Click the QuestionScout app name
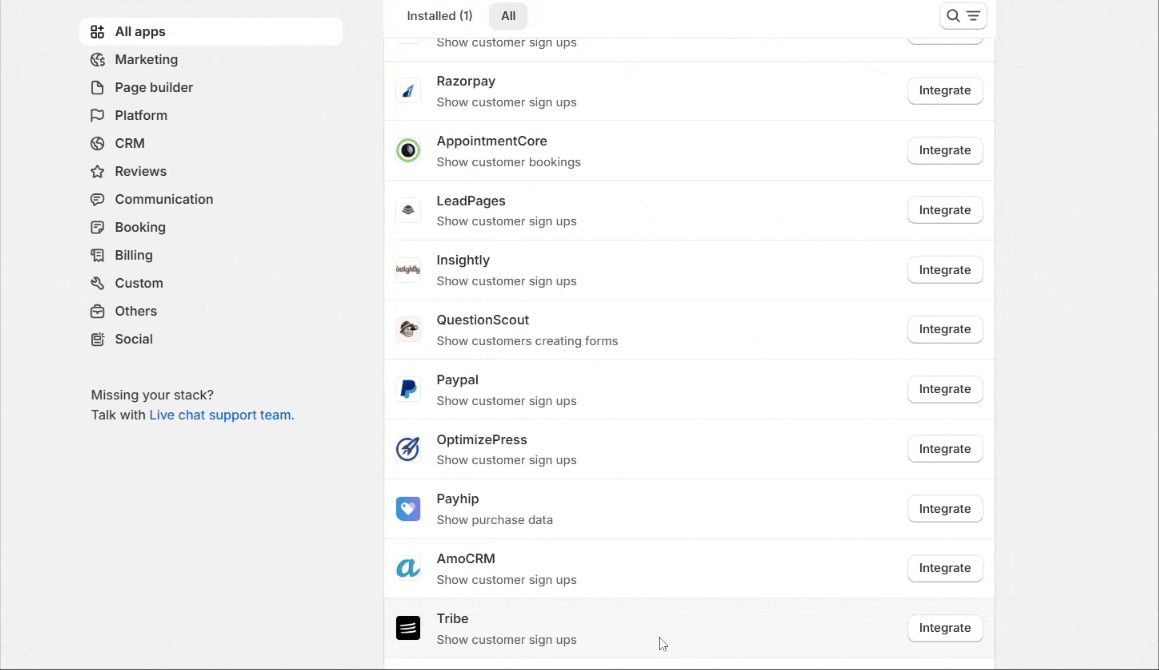Viewport: 1159px width, 670px height. (x=483, y=320)
